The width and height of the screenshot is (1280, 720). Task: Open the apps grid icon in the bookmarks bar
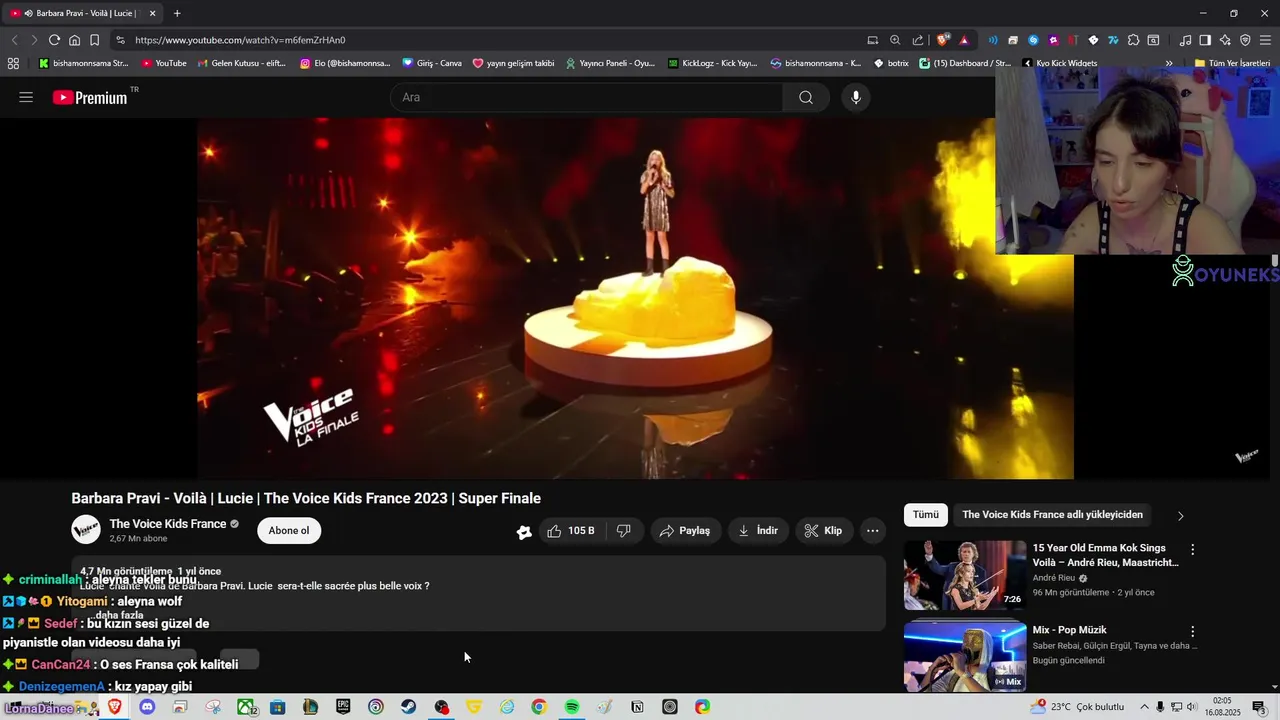13,63
